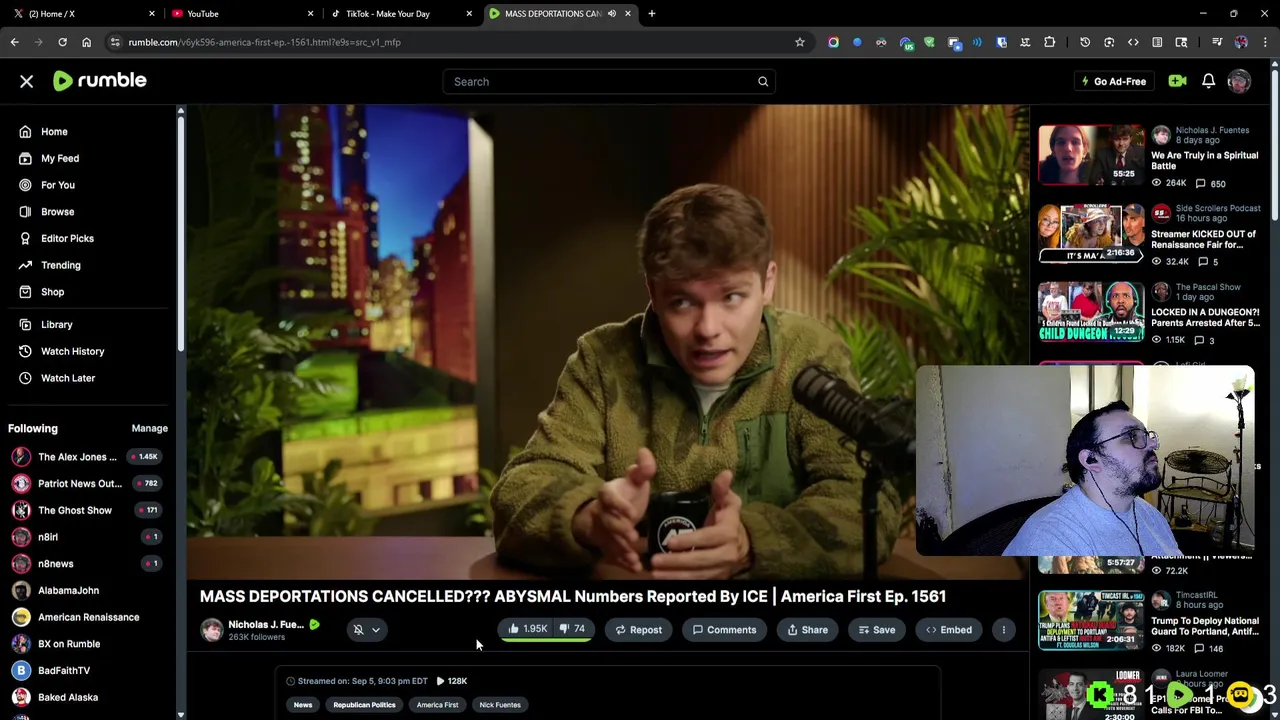Open the Rumble logo homepage link
This screenshot has height=720, width=1280.
(x=99, y=81)
